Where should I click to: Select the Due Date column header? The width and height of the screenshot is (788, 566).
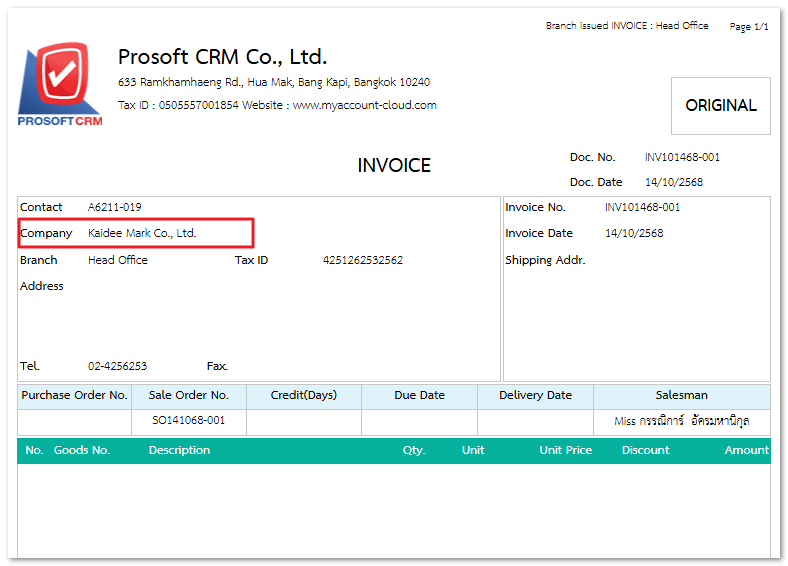point(419,395)
